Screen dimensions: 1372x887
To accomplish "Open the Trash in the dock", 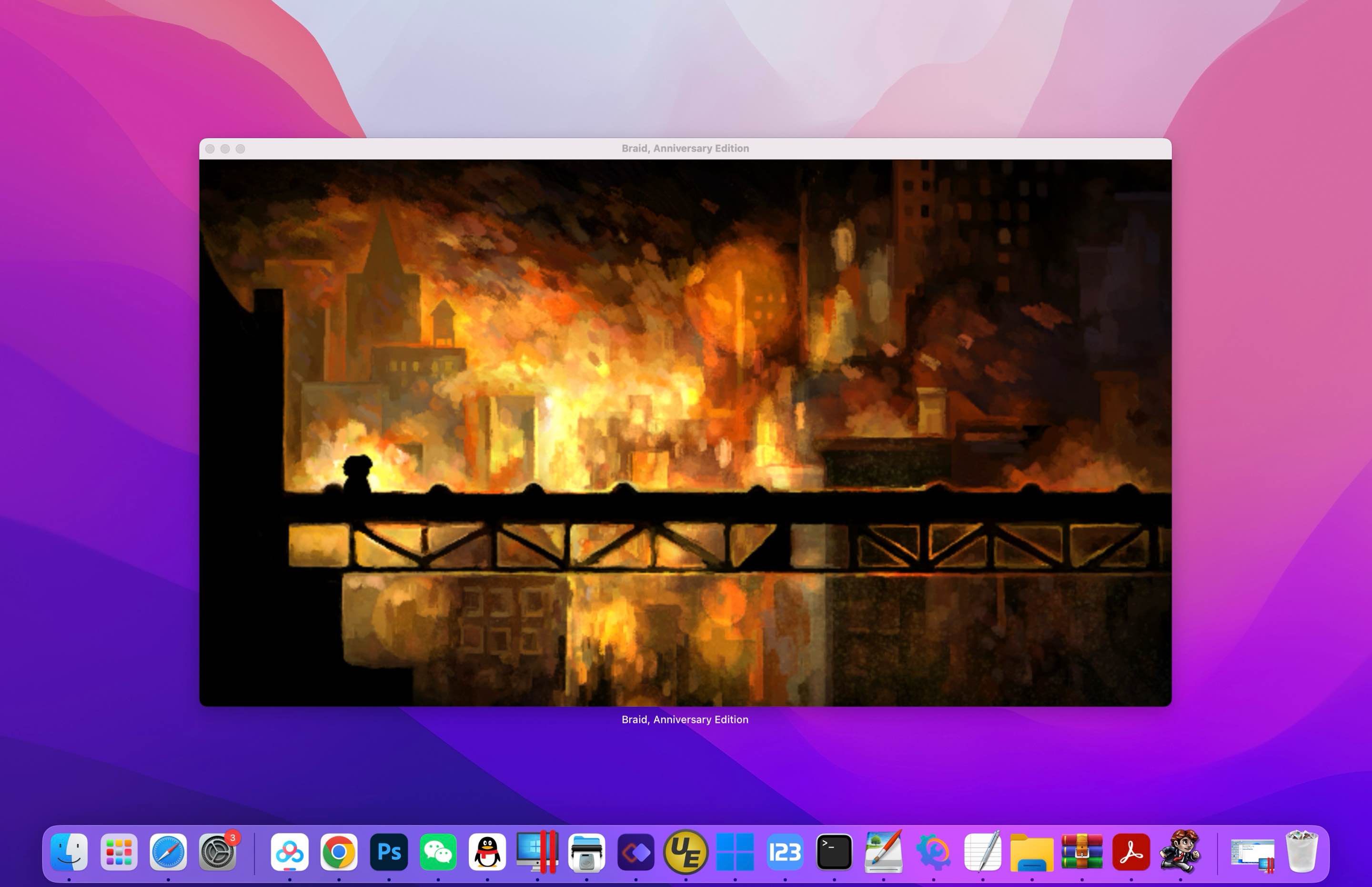I will 1301,851.
